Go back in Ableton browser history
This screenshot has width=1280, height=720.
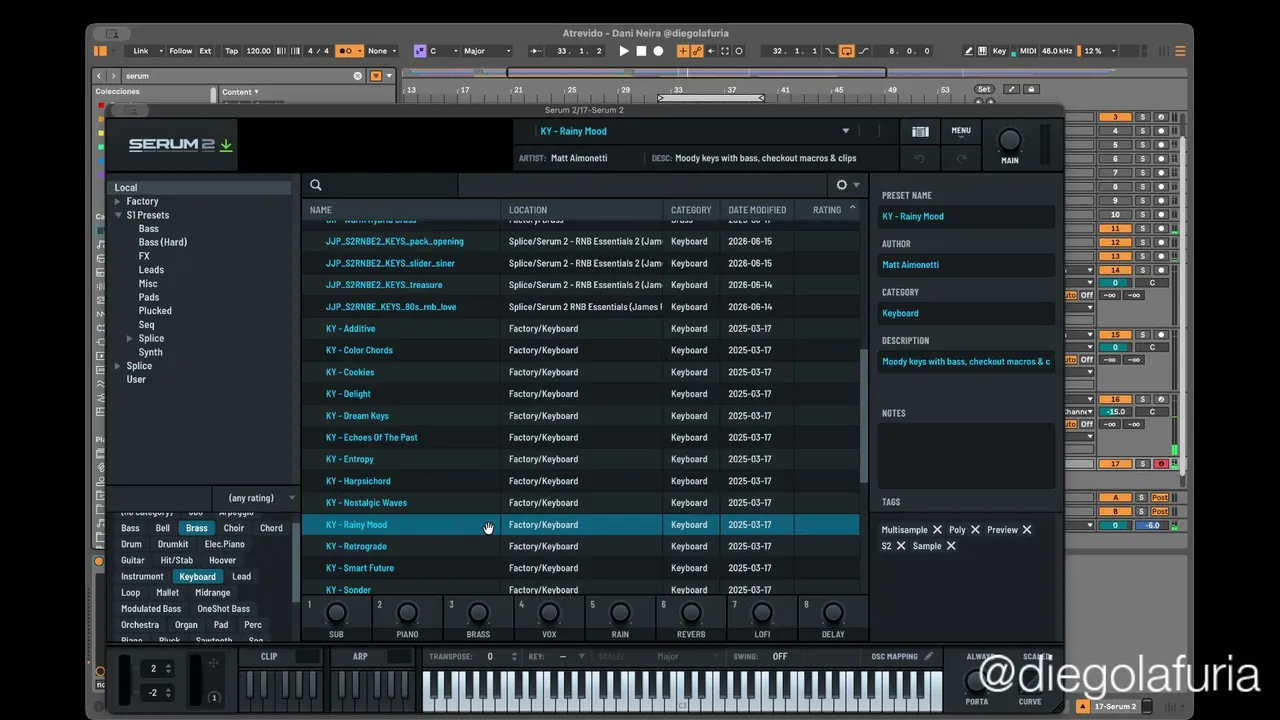click(x=99, y=76)
